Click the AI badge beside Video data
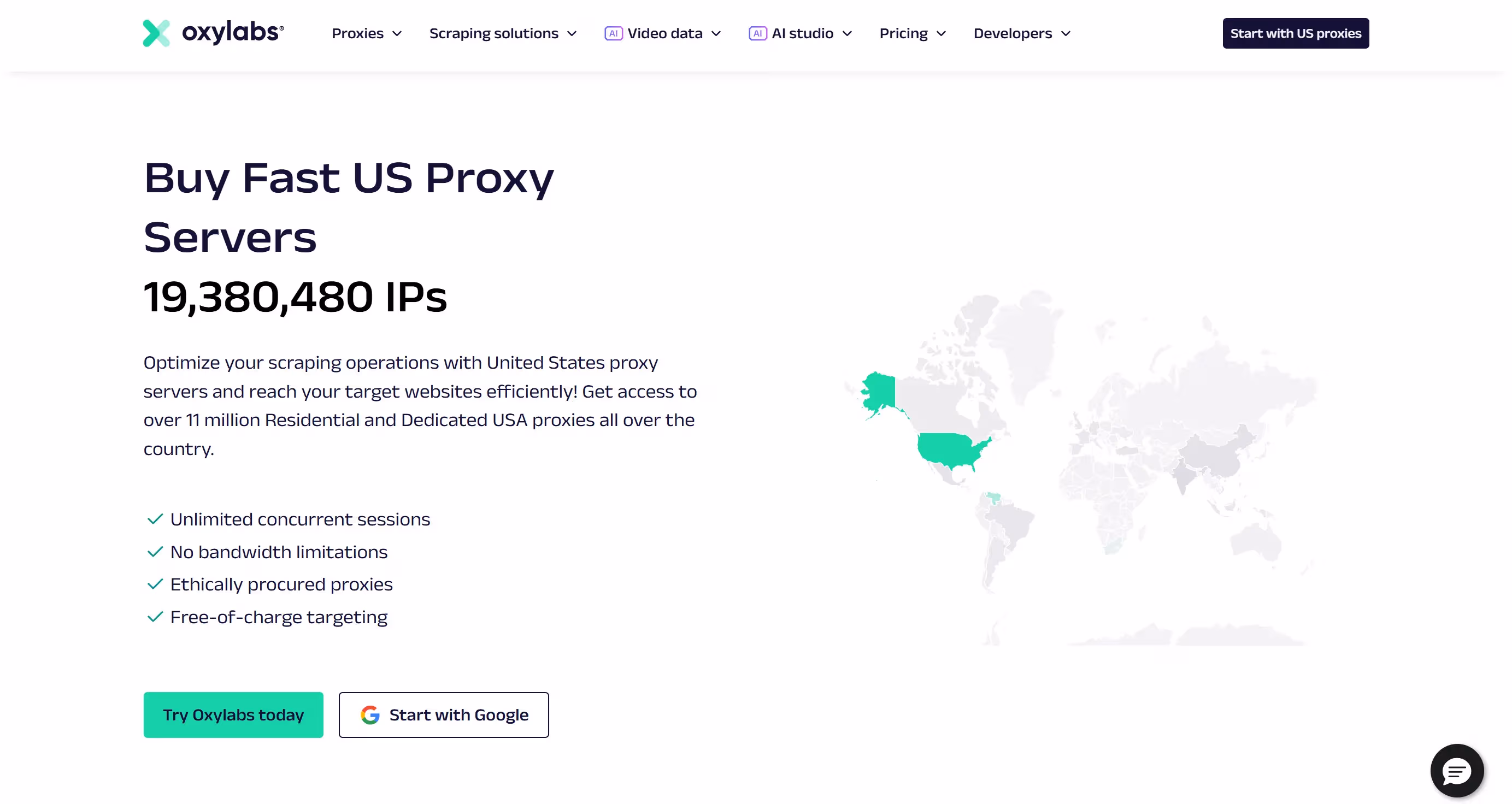This screenshot has width=1512, height=804. point(613,33)
